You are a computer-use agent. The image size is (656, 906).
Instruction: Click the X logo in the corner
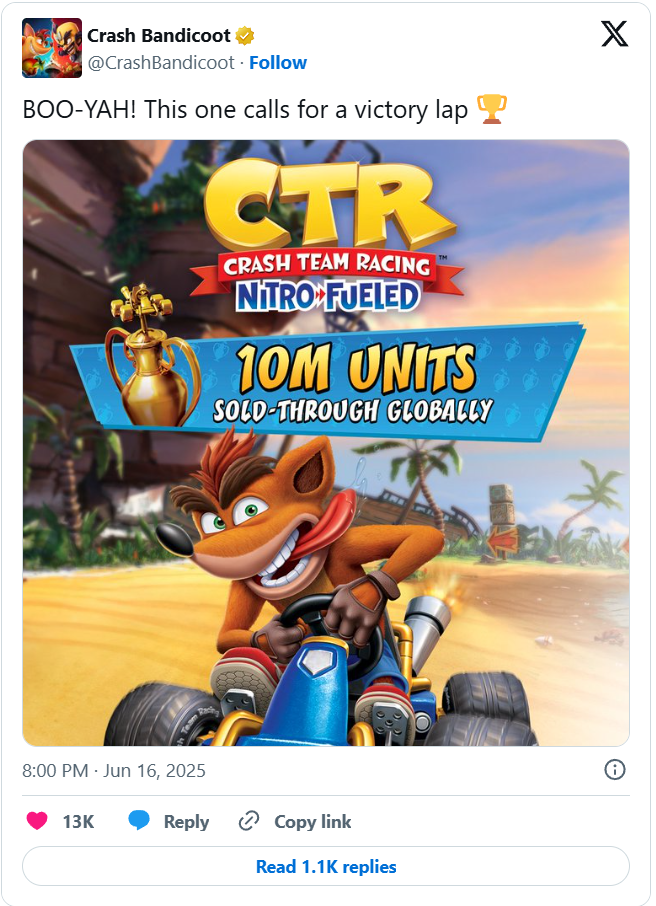pyautogui.click(x=614, y=35)
